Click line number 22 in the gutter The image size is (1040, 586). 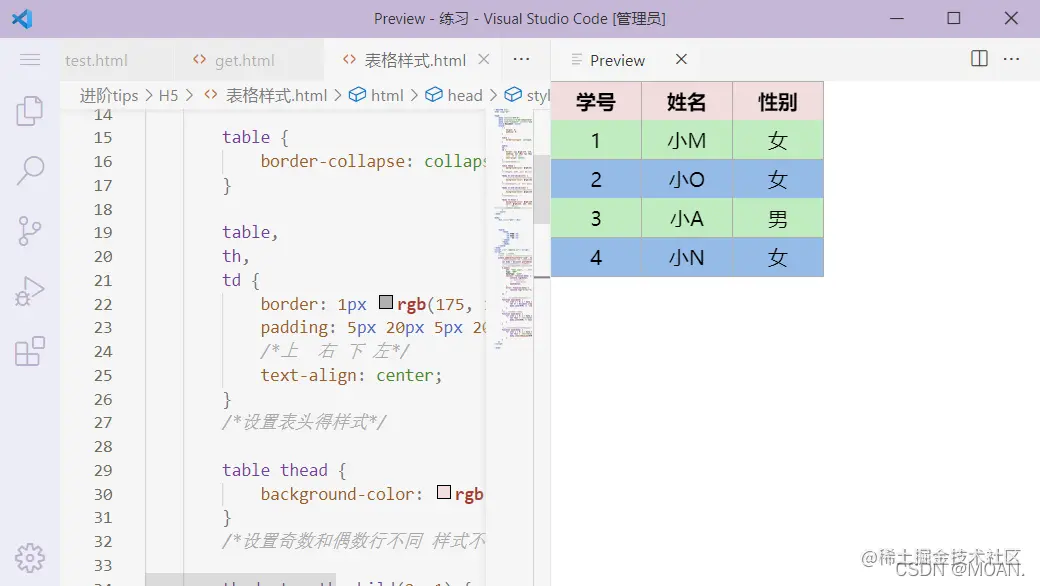[103, 304]
